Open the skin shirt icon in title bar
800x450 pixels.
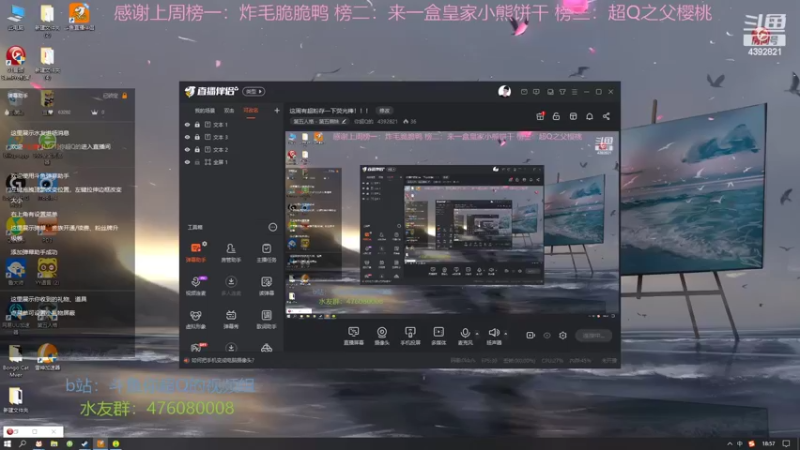[562, 92]
